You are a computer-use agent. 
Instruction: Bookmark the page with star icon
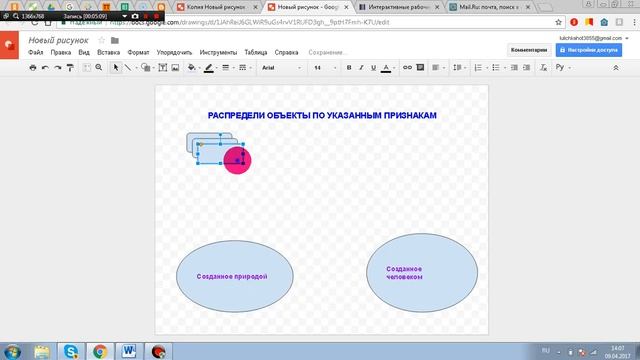tap(558, 22)
